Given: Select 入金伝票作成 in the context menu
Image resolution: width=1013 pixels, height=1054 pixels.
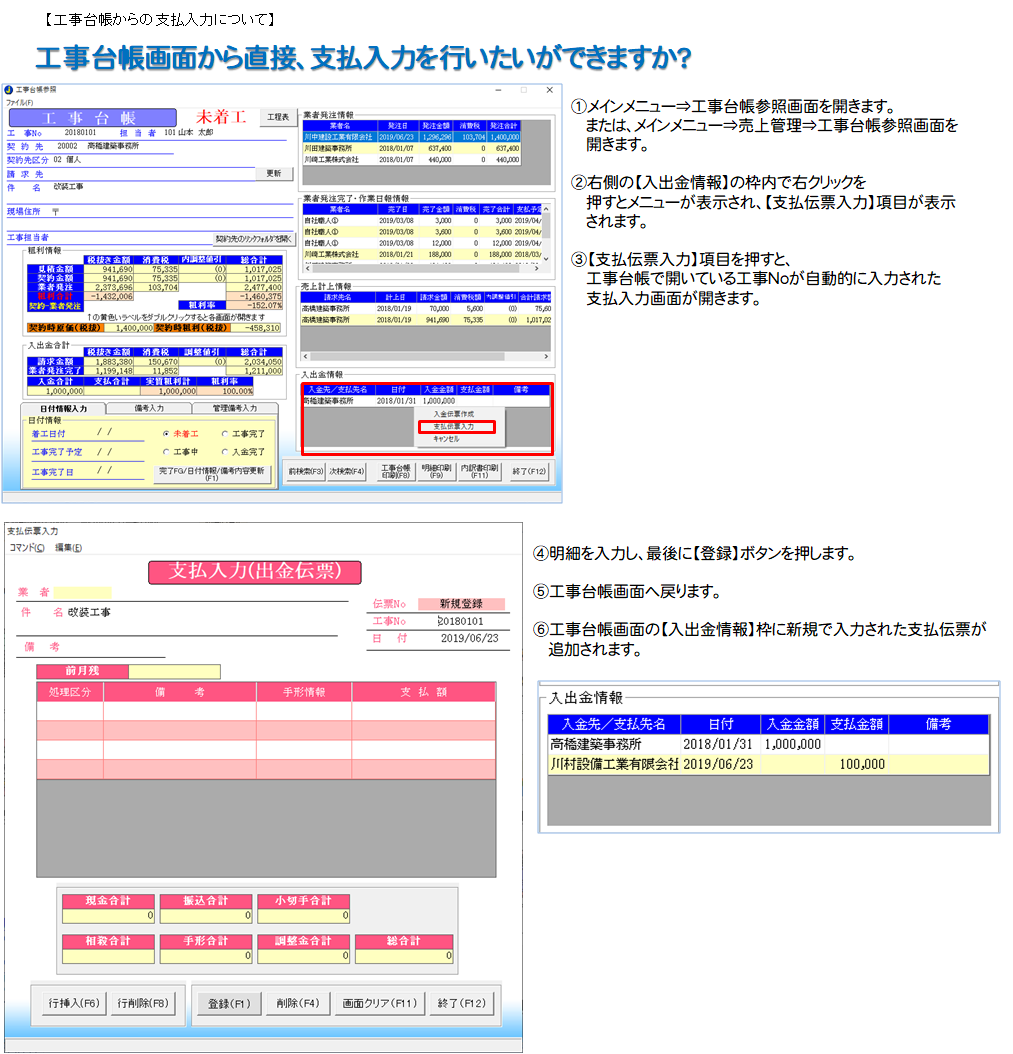Looking at the screenshot, I should click(454, 414).
